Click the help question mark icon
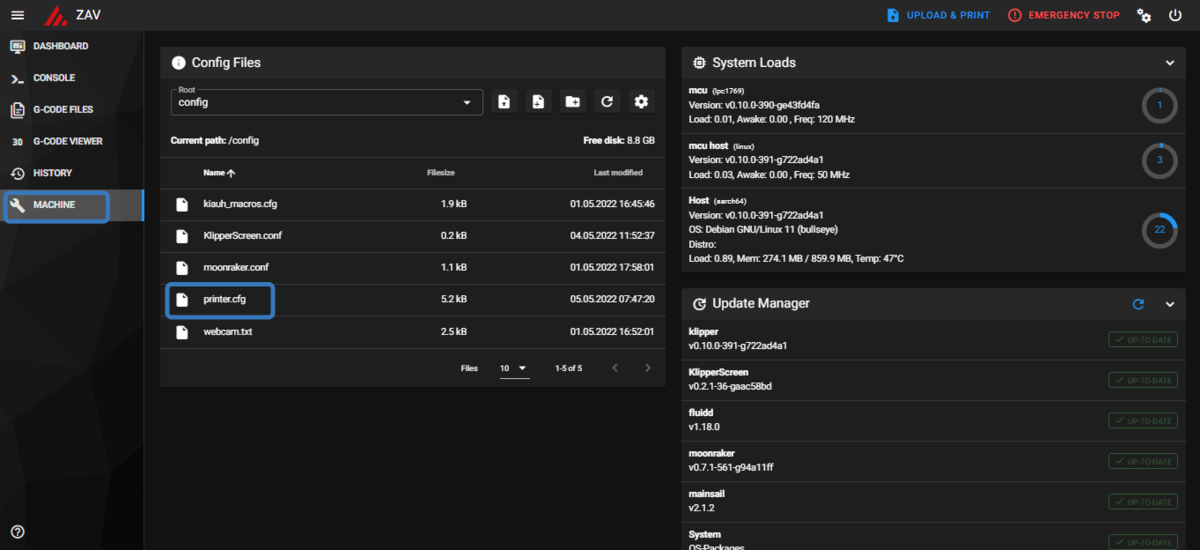1200x550 pixels. [x=17, y=532]
